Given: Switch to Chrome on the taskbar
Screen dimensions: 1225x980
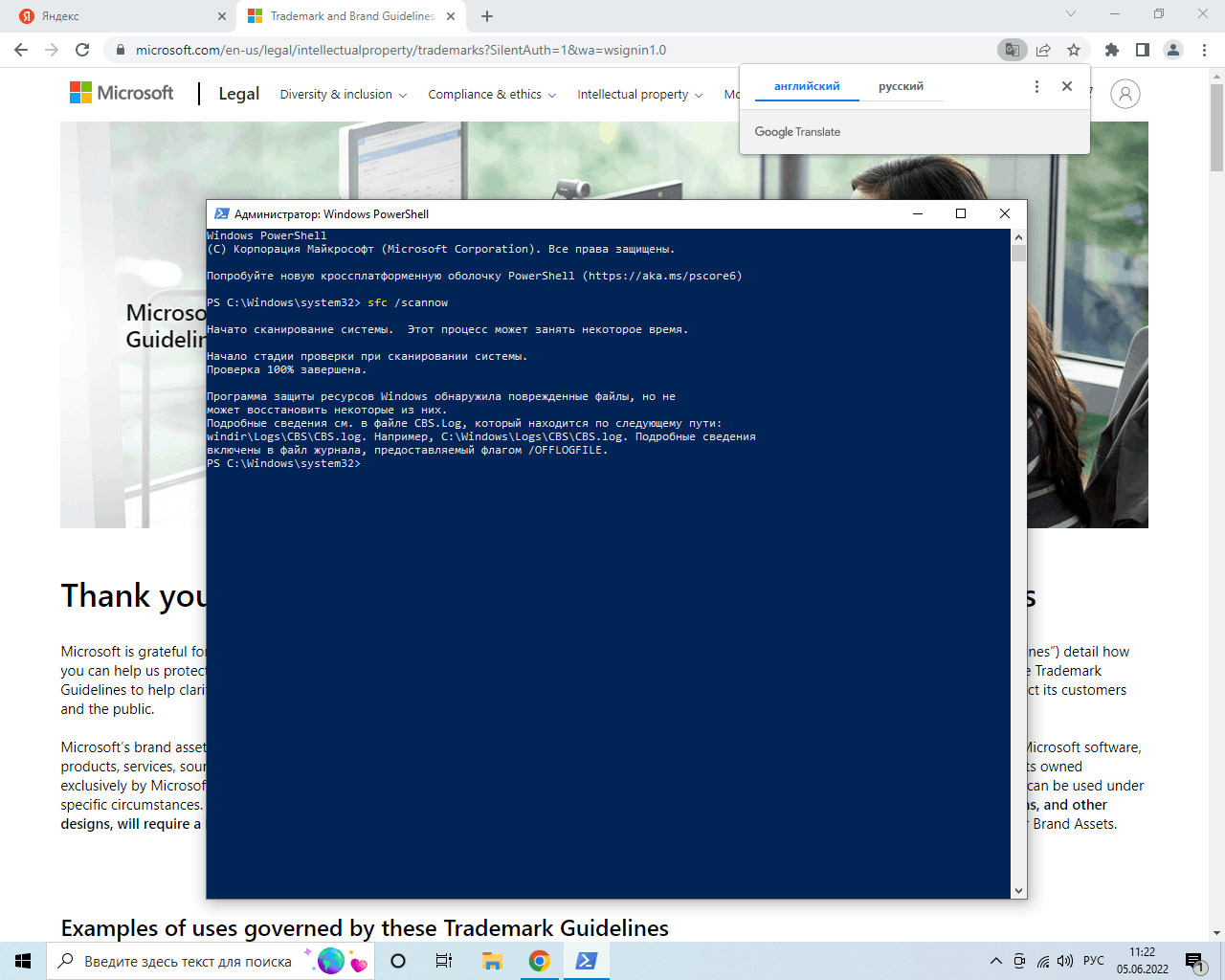Looking at the screenshot, I should pyautogui.click(x=540, y=961).
